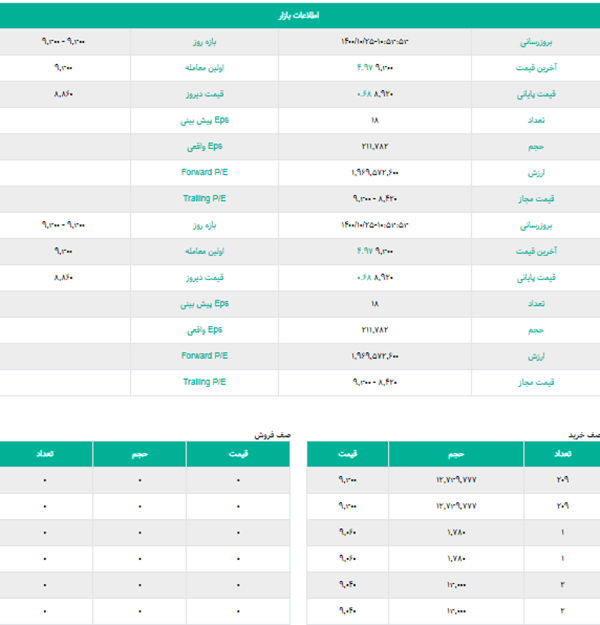Viewport: 600px width, 625px height.
Task: Click the حجم column header in صف فروش table
Action: point(140,454)
